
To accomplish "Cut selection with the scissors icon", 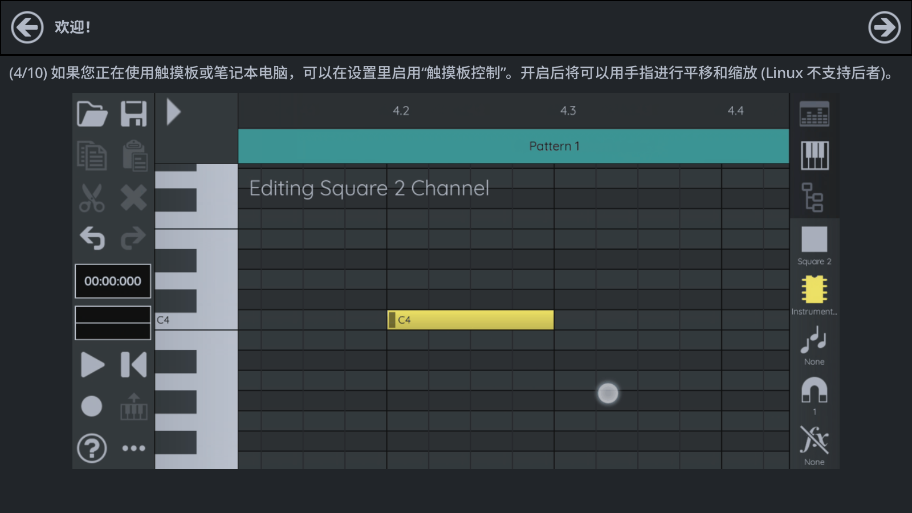I will coord(92,198).
